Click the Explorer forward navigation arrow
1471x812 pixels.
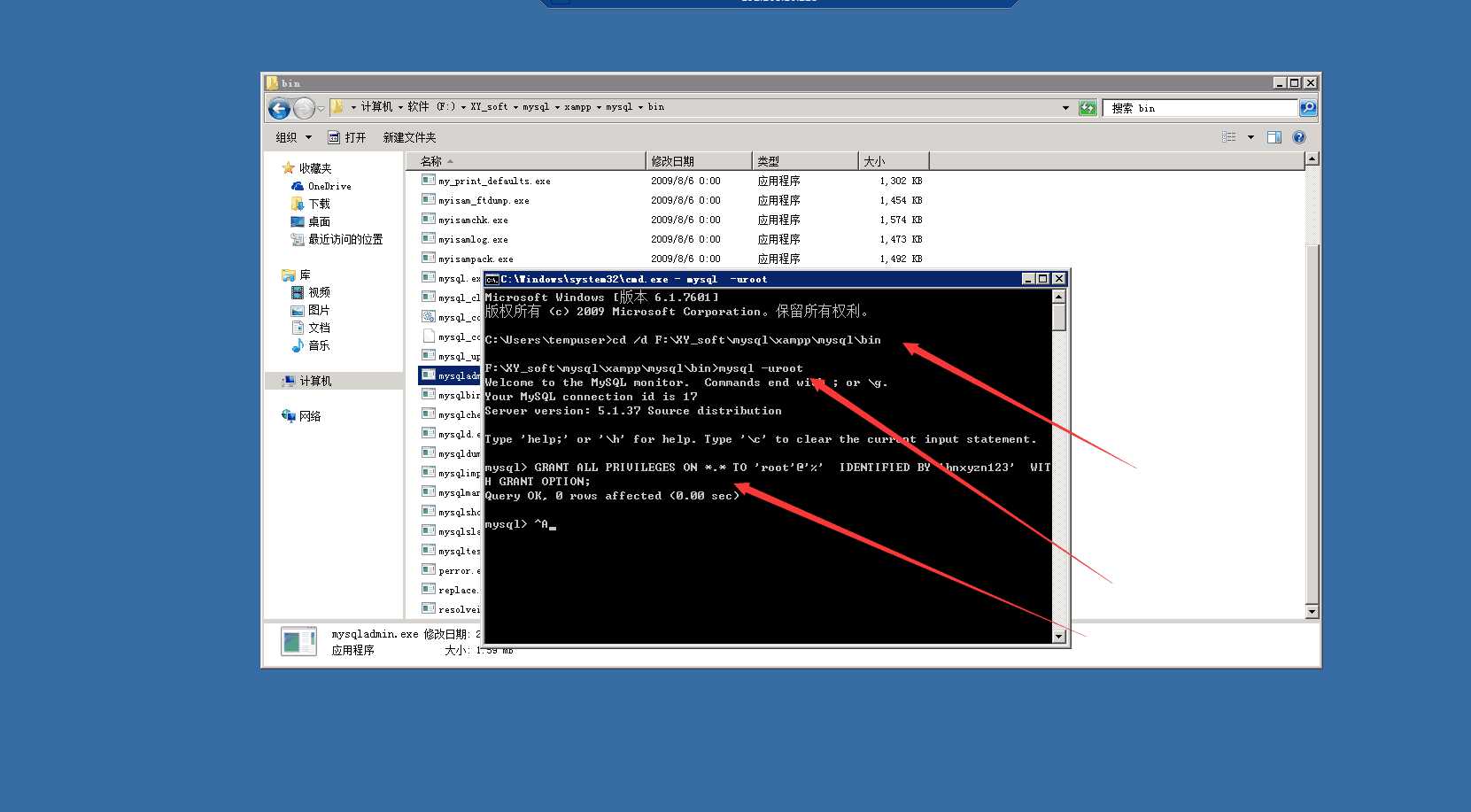(304, 109)
